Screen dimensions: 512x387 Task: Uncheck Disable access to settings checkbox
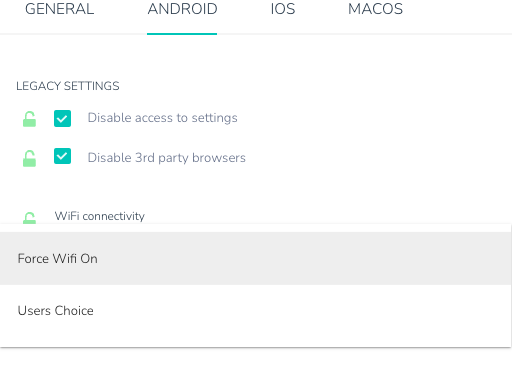pos(62,118)
